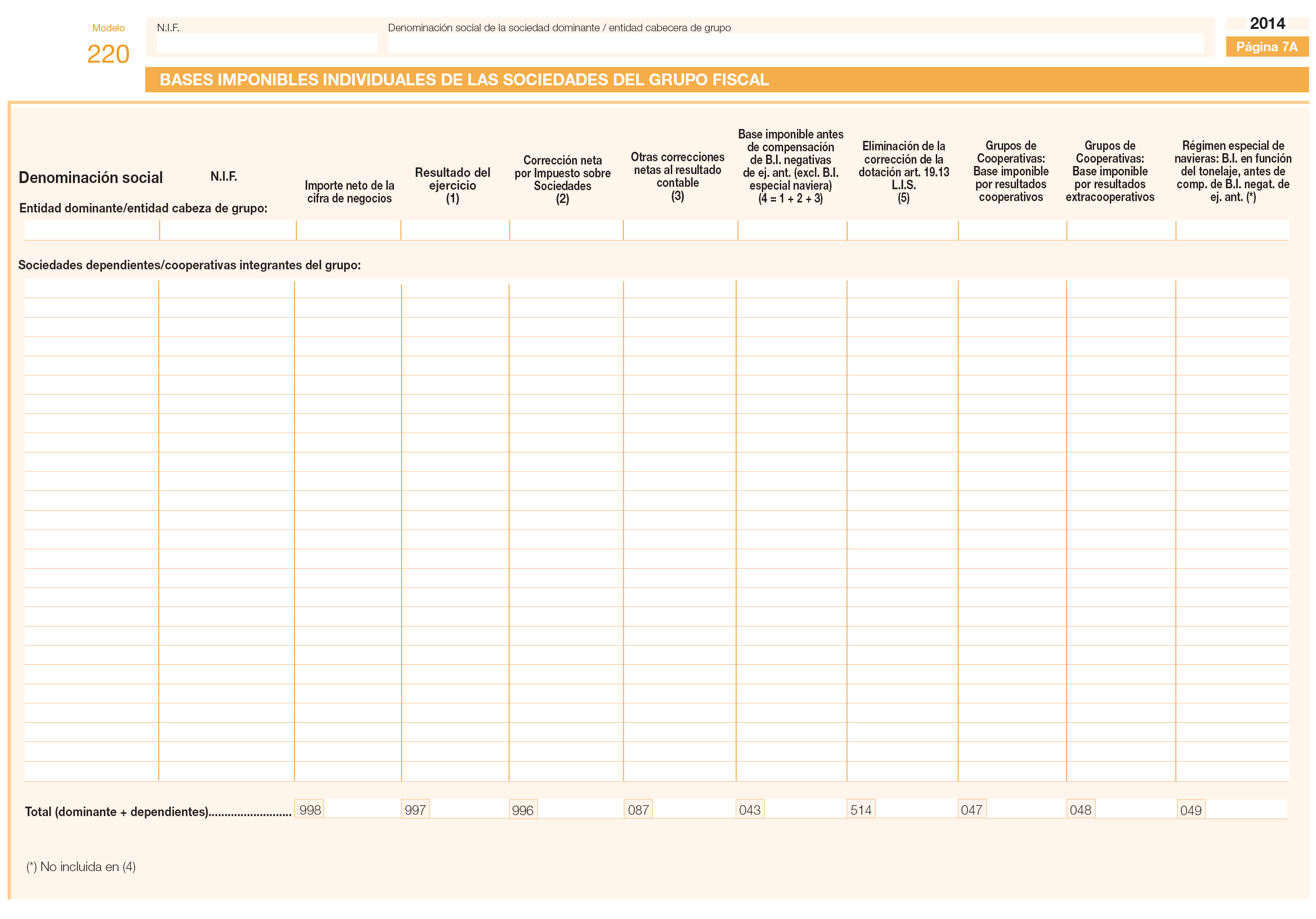Click 'Sociedades dependientes/cooperativas integrantes del grupo:' label

coord(189,265)
